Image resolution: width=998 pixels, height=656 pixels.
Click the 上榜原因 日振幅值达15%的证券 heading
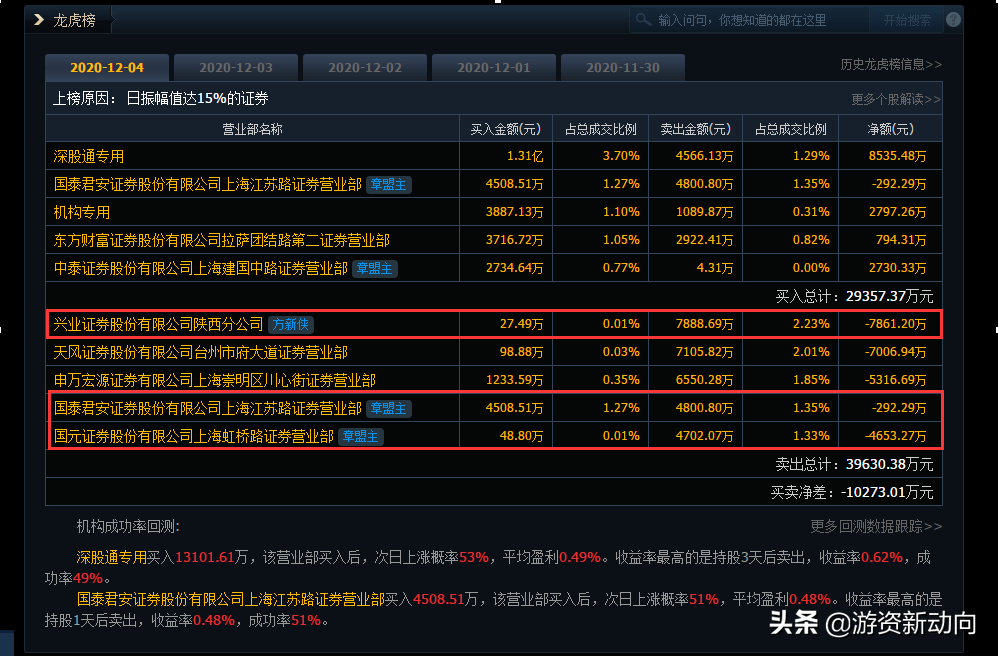coord(160,99)
